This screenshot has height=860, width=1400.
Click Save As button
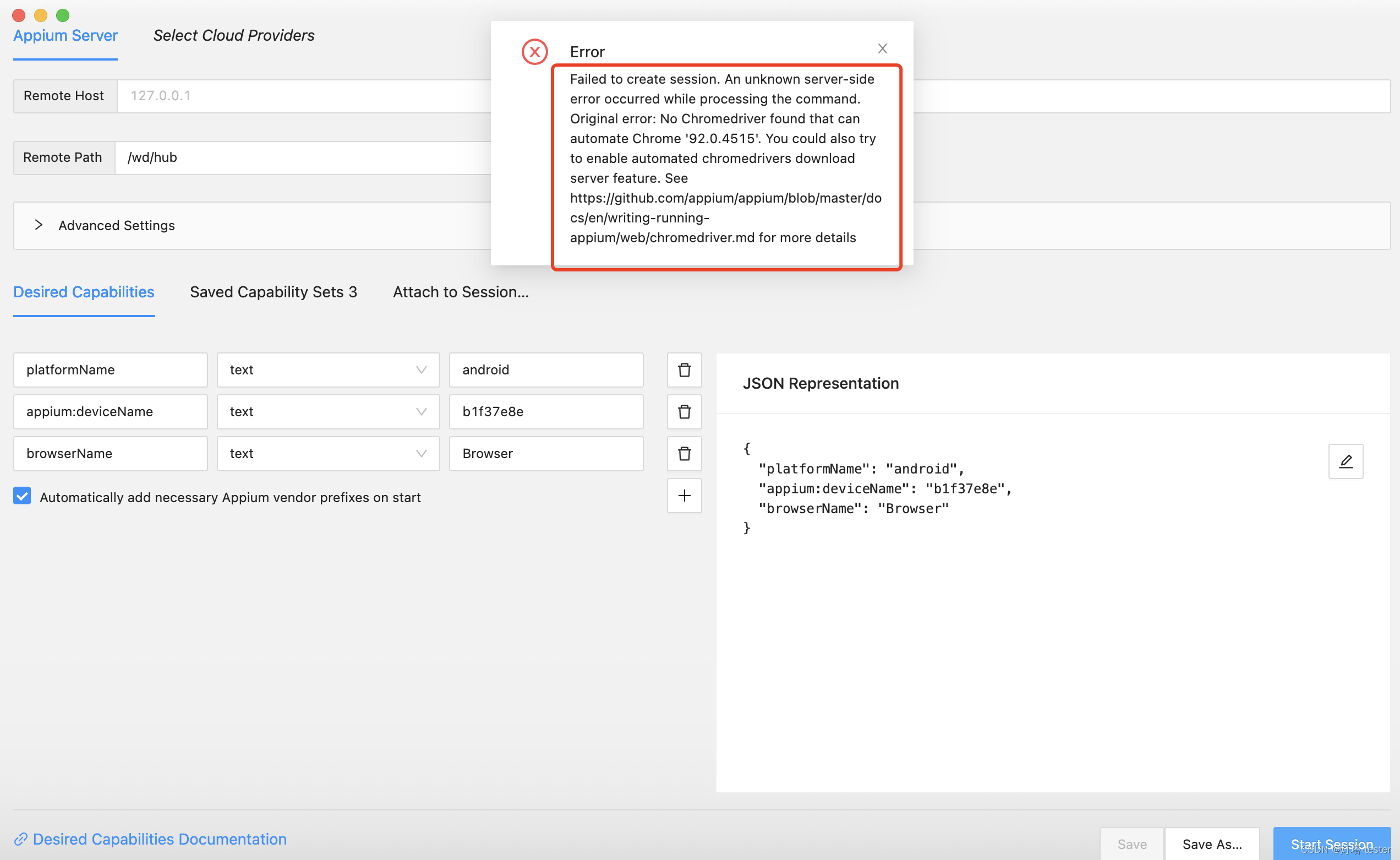pos(1211,843)
